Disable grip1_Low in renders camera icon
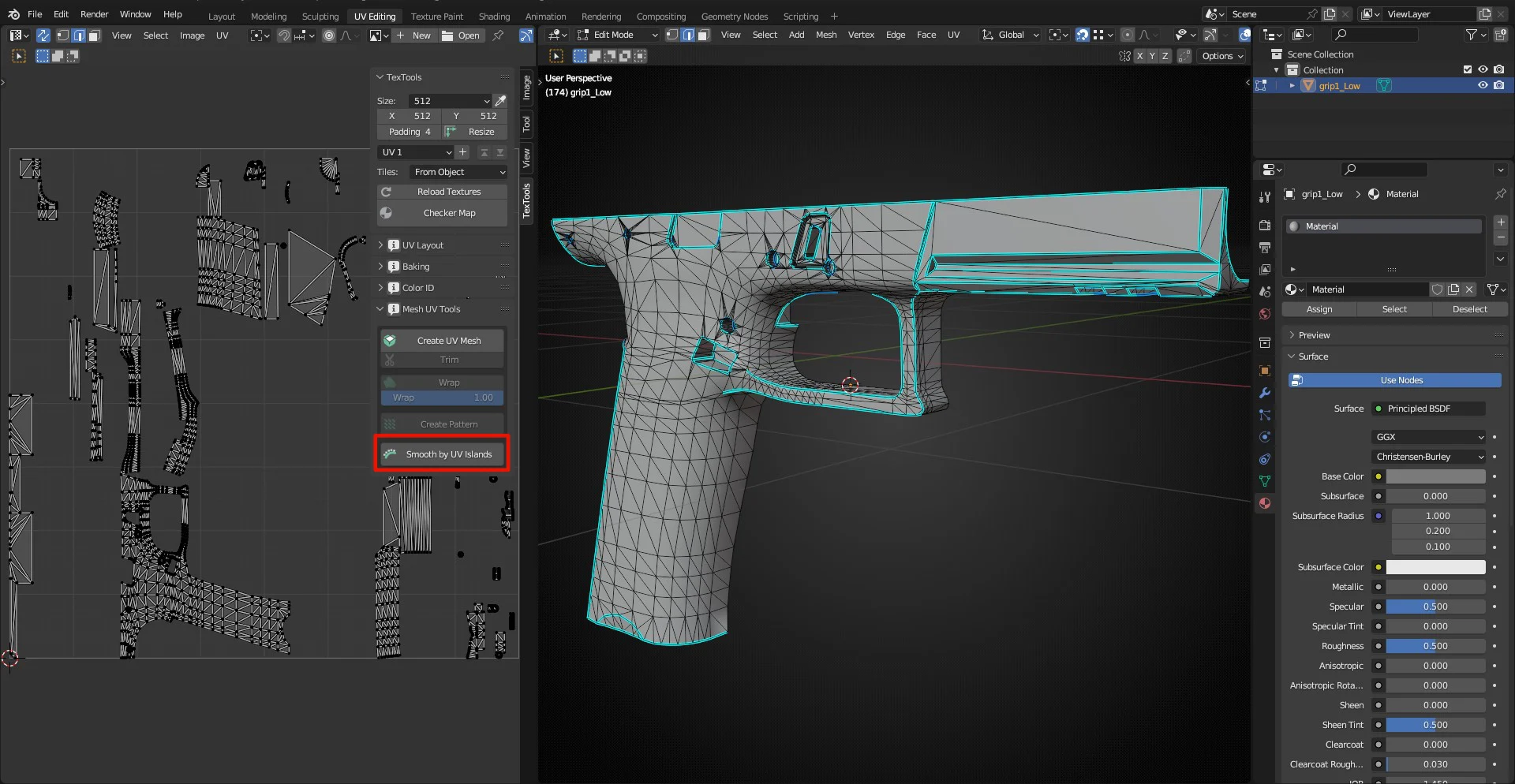 (x=1499, y=85)
